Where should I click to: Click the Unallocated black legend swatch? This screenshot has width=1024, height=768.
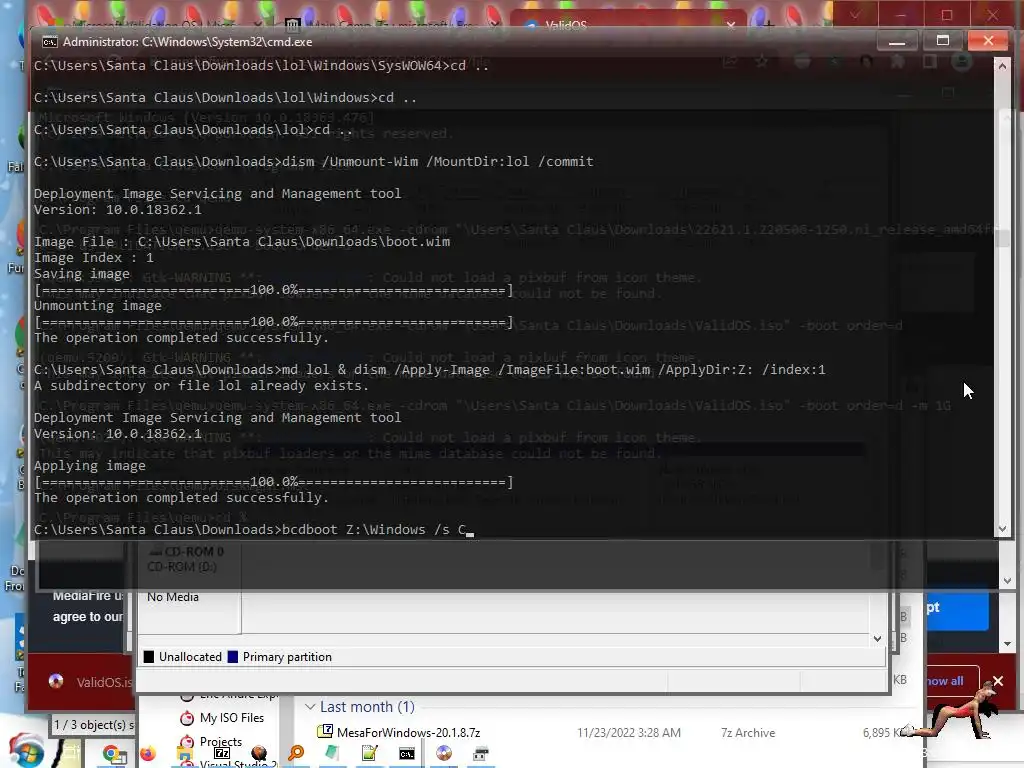[x=149, y=657]
